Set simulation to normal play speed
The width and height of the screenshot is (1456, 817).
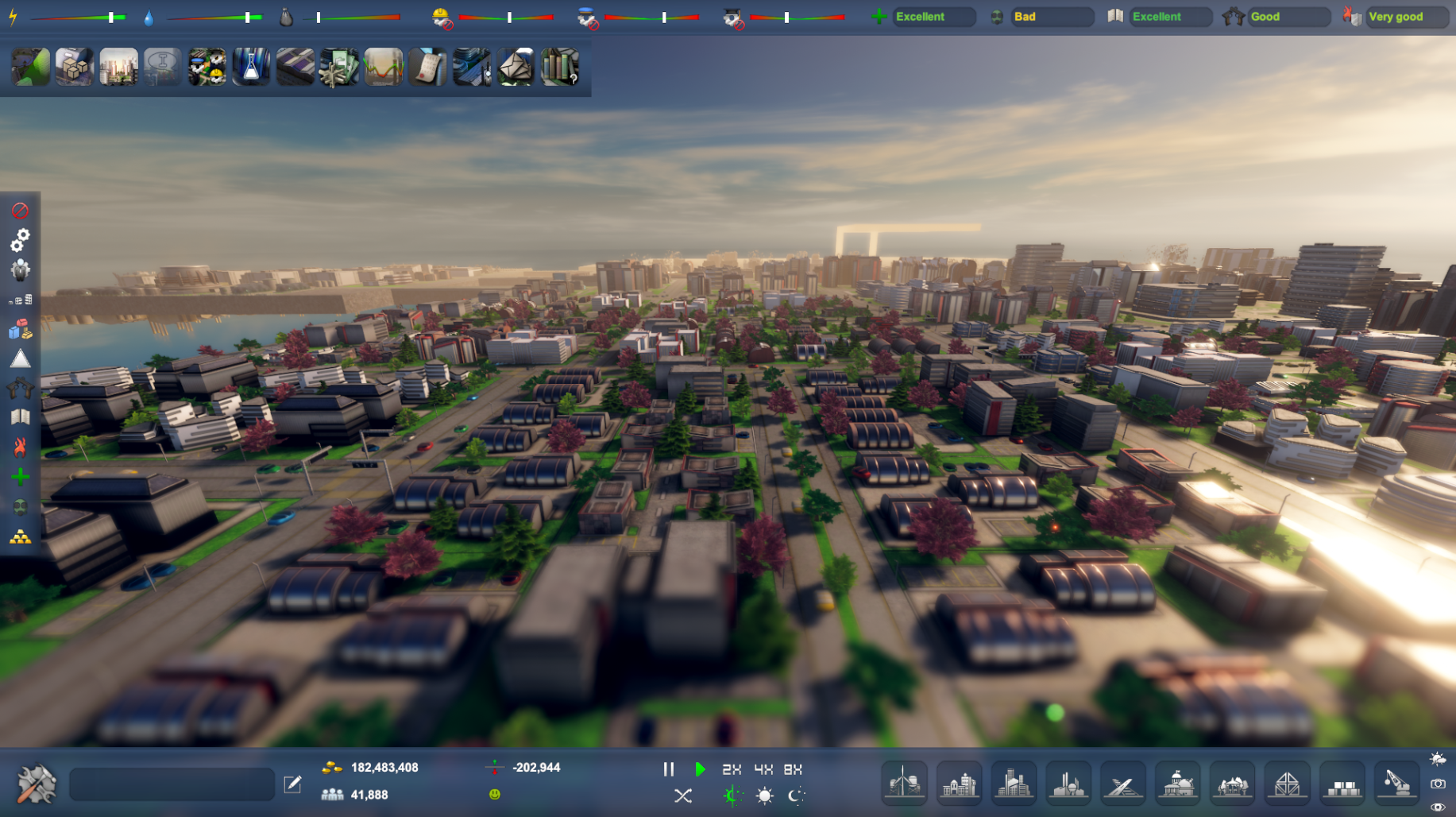[x=700, y=769]
